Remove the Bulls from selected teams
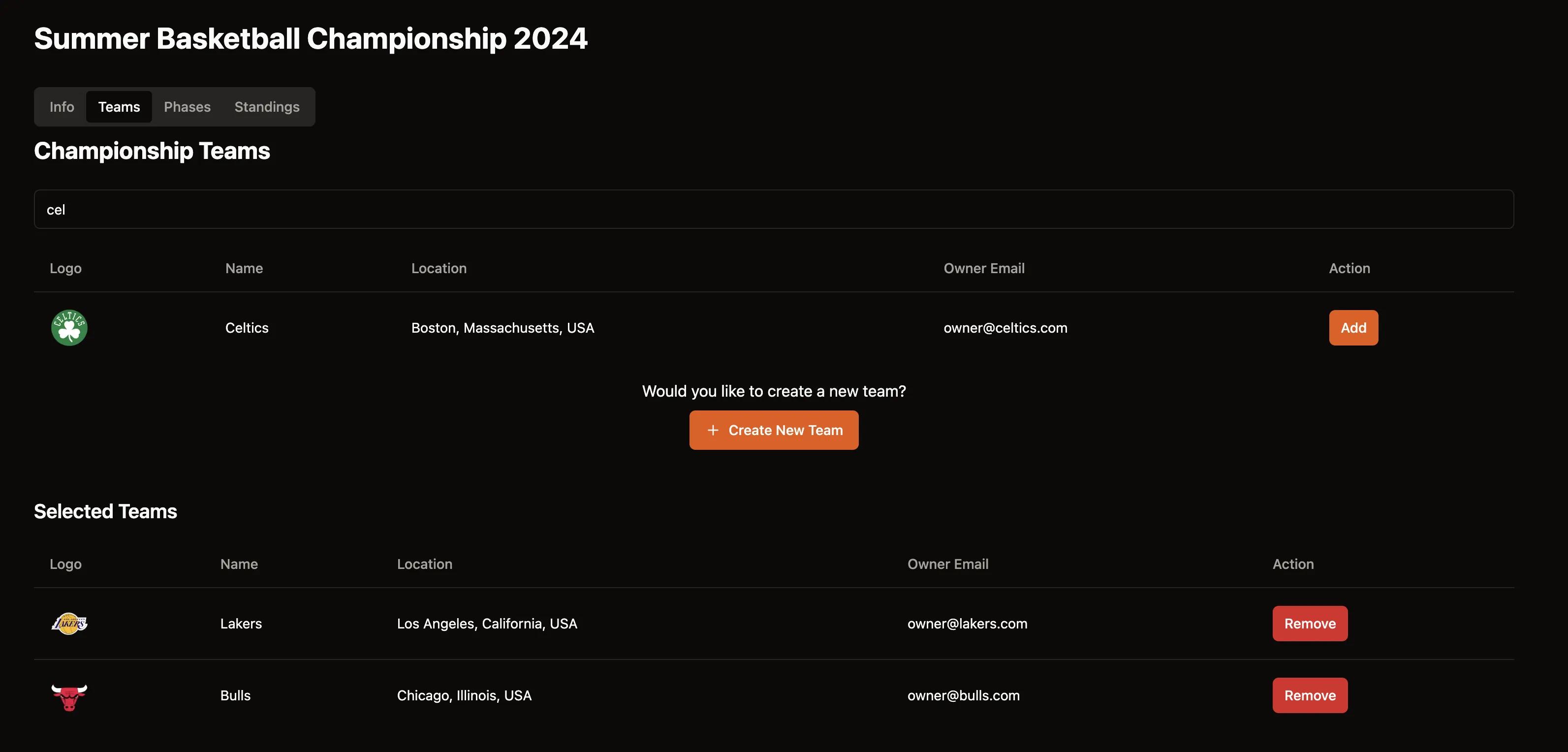Viewport: 1568px width, 752px height. coord(1310,695)
